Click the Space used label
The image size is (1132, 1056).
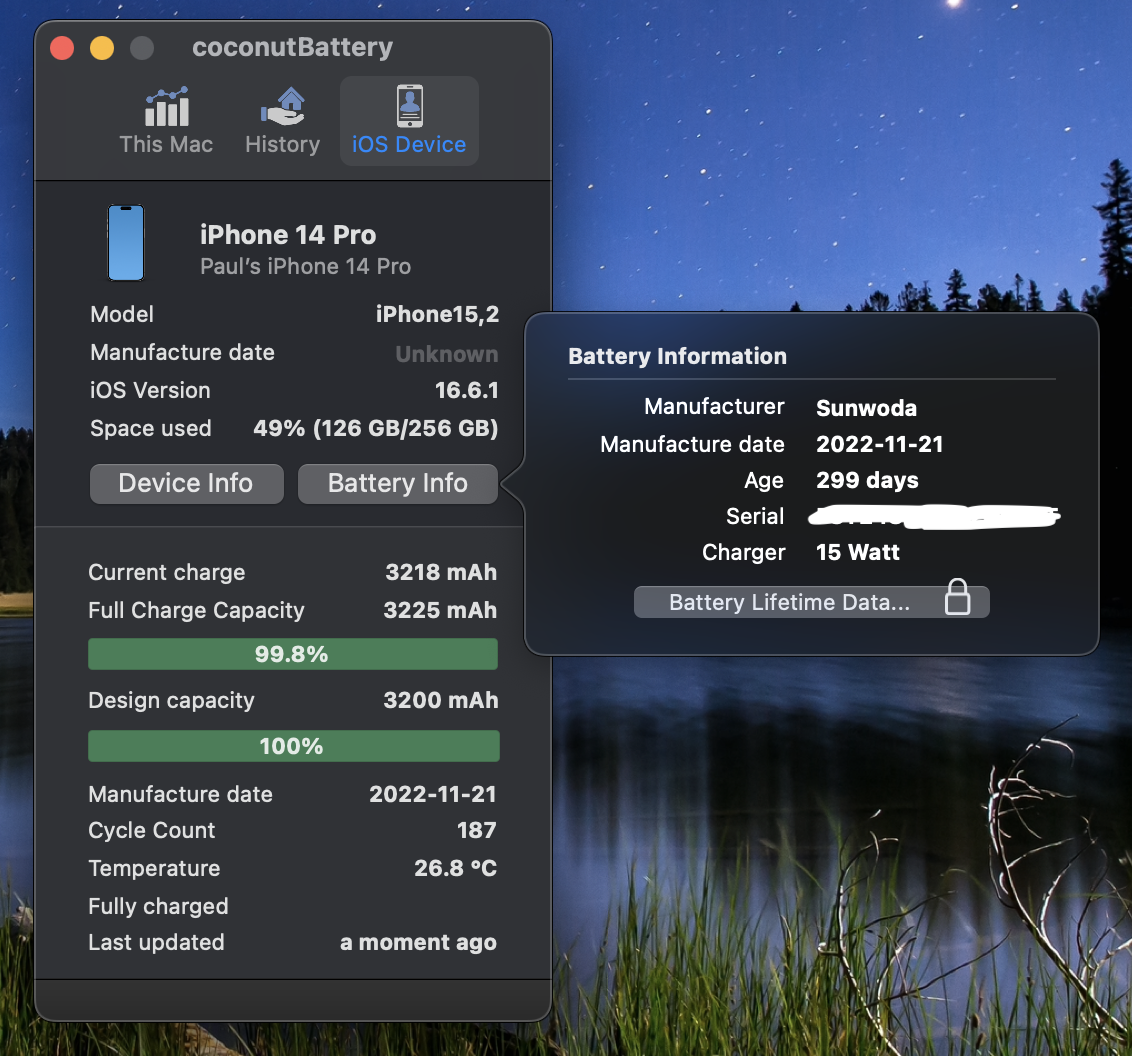pyautogui.click(x=151, y=429)
